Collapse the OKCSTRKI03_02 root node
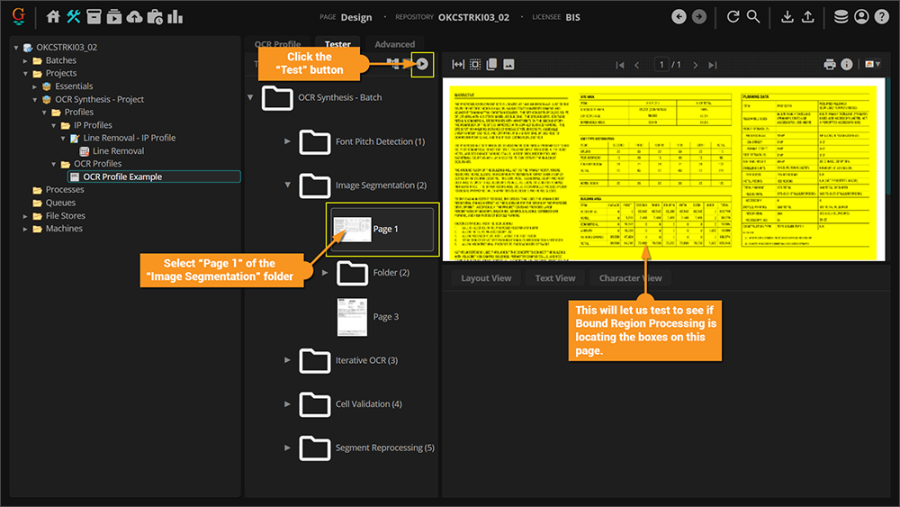900x507 pixels. (16, 48)
